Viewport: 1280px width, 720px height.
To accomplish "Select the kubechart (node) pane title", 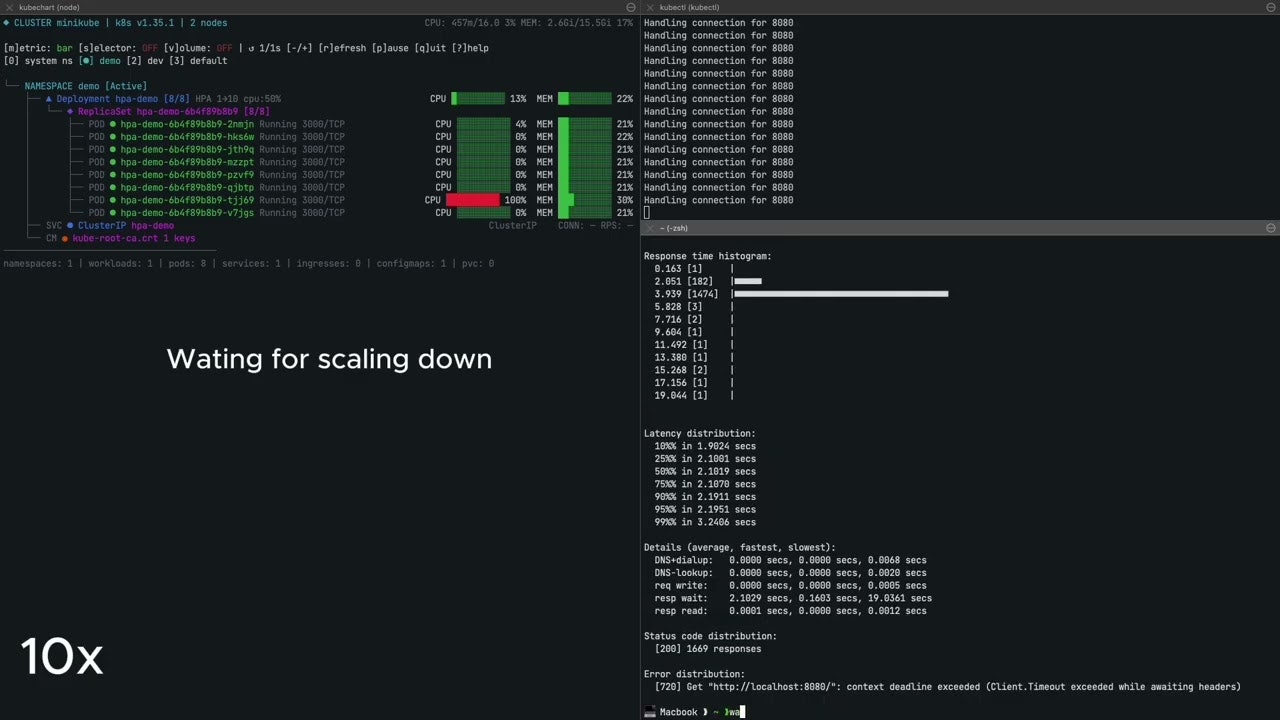I will (x=49, y=7).
